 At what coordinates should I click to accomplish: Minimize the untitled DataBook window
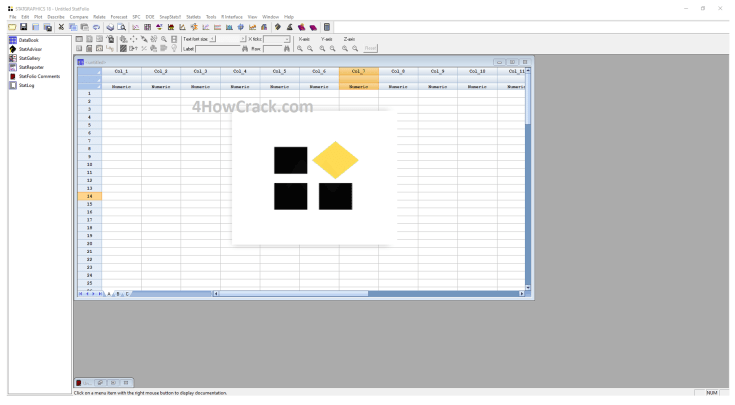(499, 62)
